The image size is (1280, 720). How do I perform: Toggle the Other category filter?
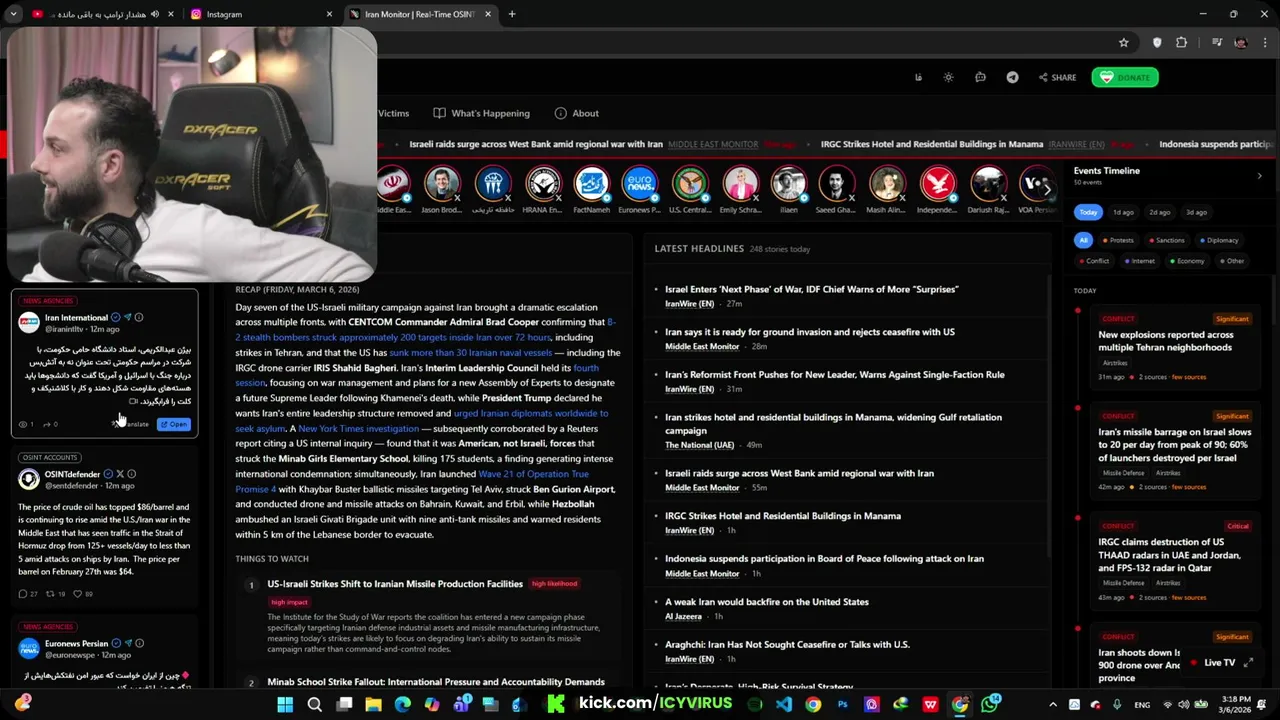(x=1231, y=261)
